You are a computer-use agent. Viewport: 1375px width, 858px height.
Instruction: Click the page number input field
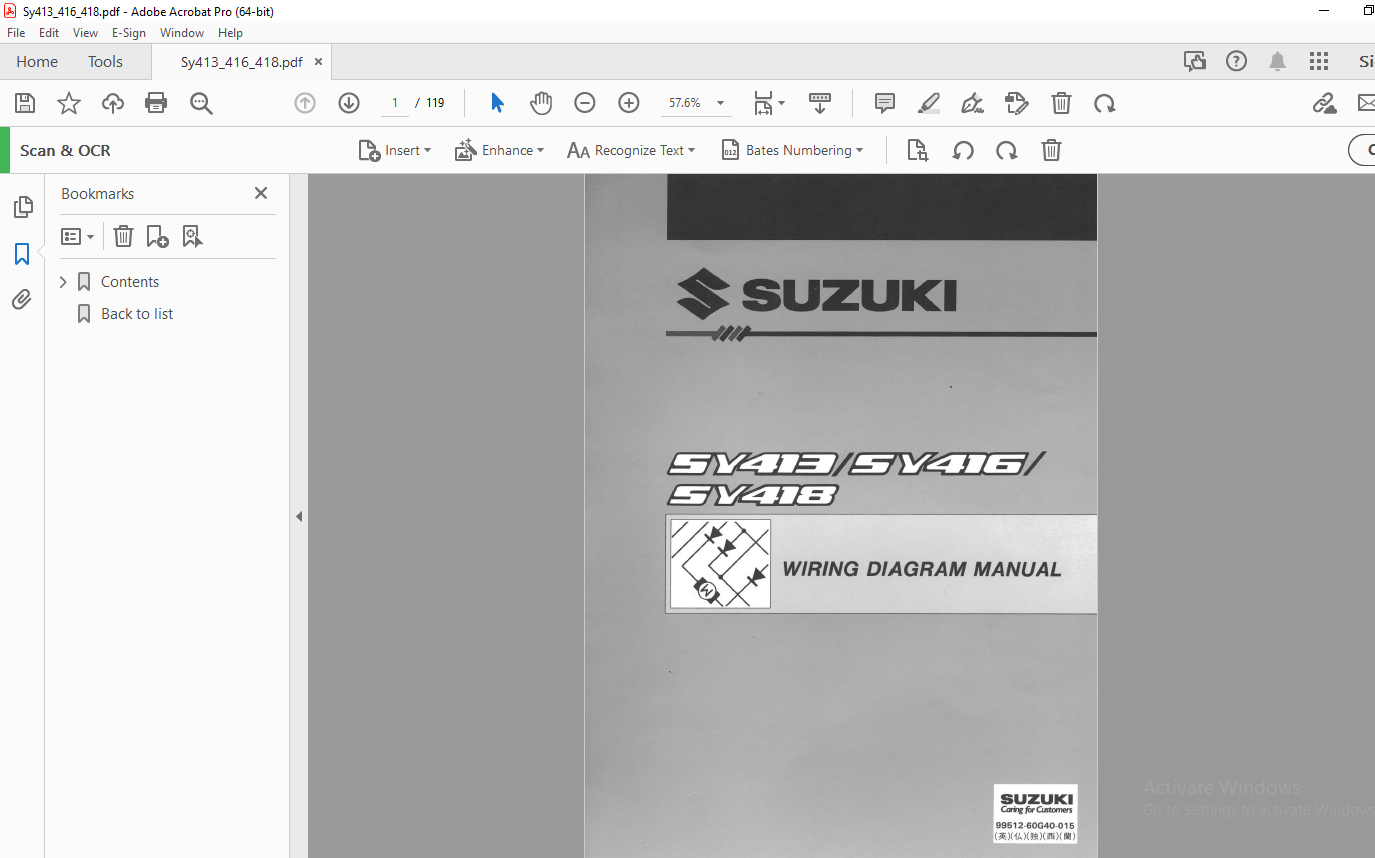tap(395, 103)
